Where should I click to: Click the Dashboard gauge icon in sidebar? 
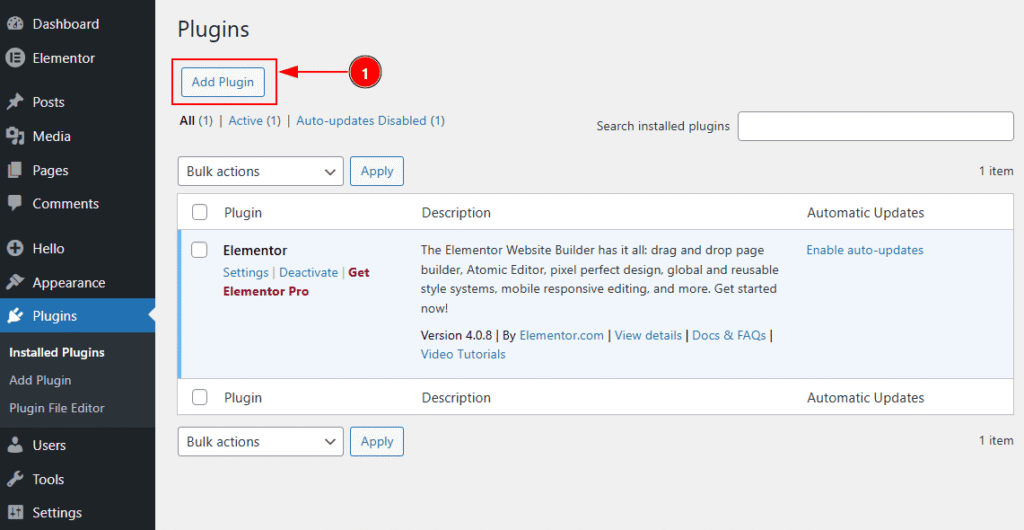[14, 23]
